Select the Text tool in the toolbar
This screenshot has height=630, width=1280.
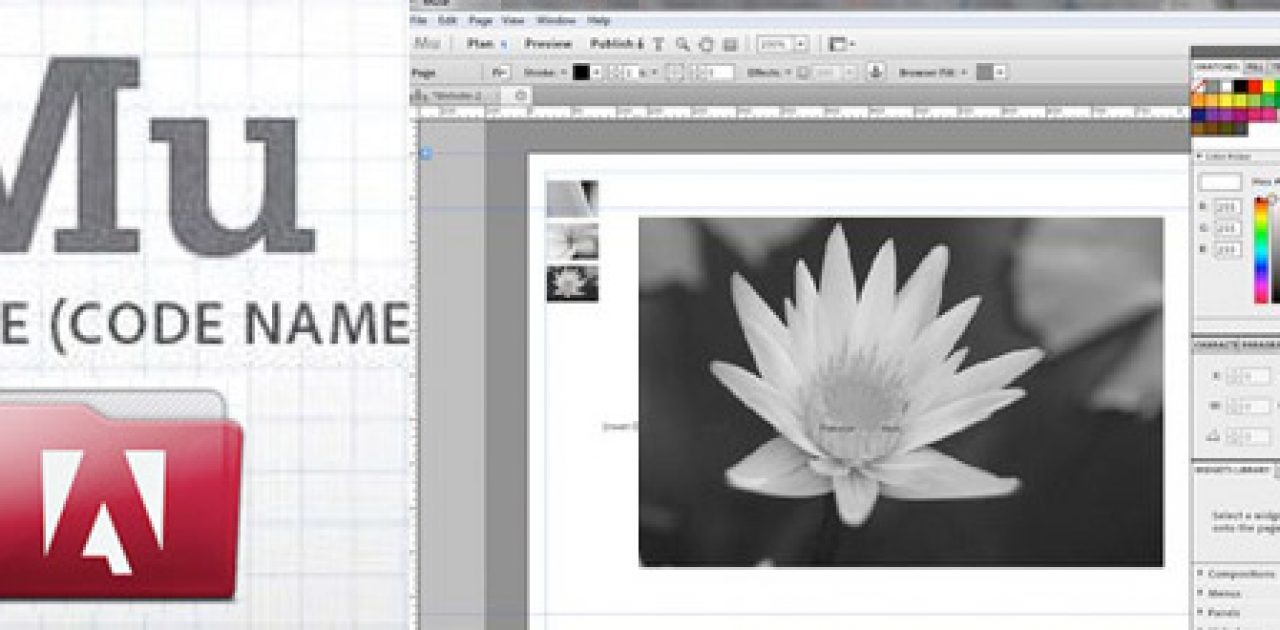pyautogui.click(x=658, y=44)
